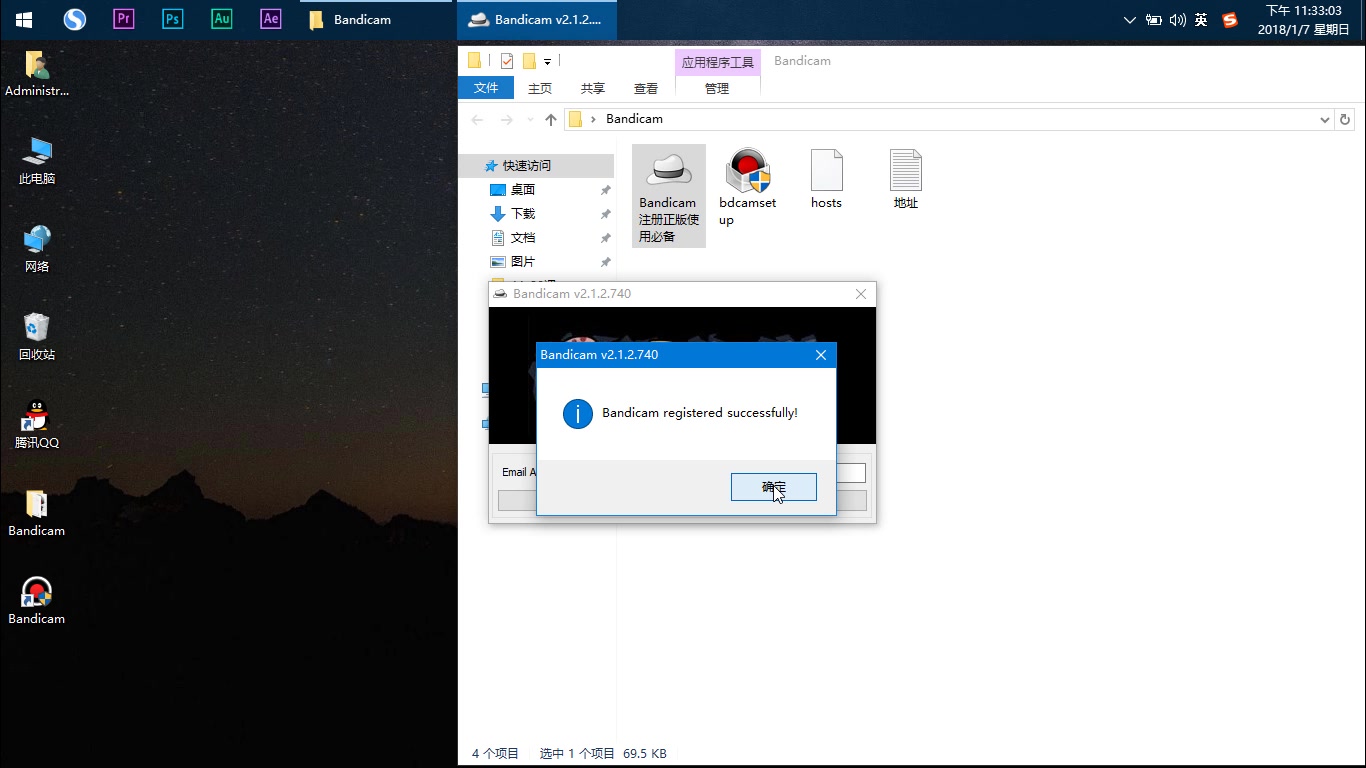
Task: Select the bdcamsetup installer file
Action: (748, 188)
